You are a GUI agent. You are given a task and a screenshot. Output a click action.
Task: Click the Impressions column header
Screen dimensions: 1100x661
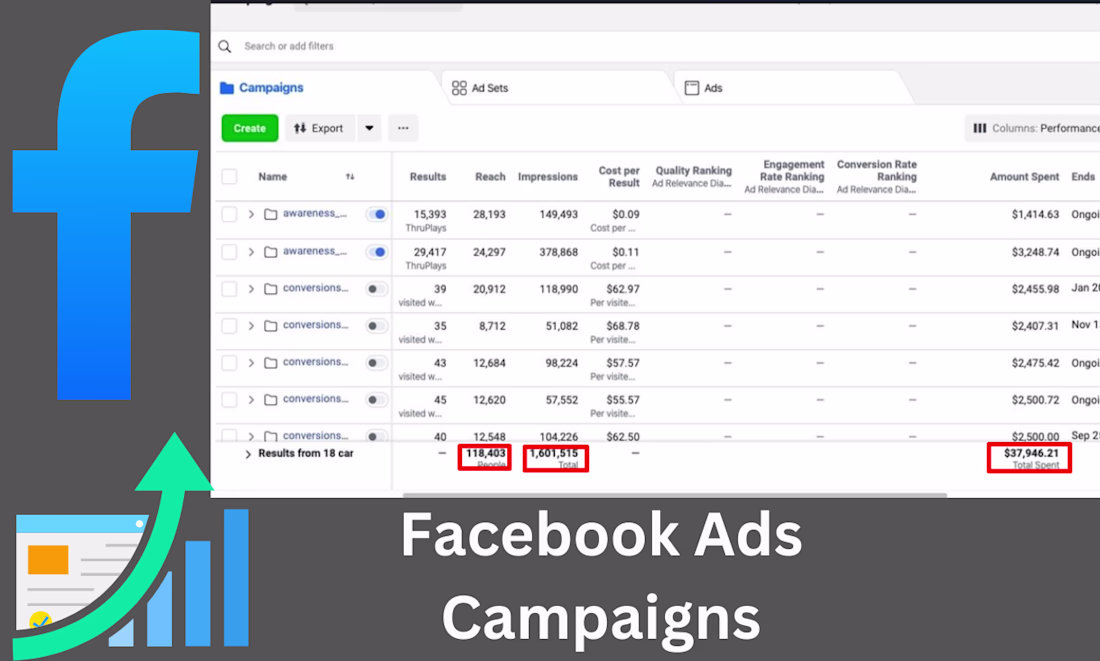[x=548, y=177]
